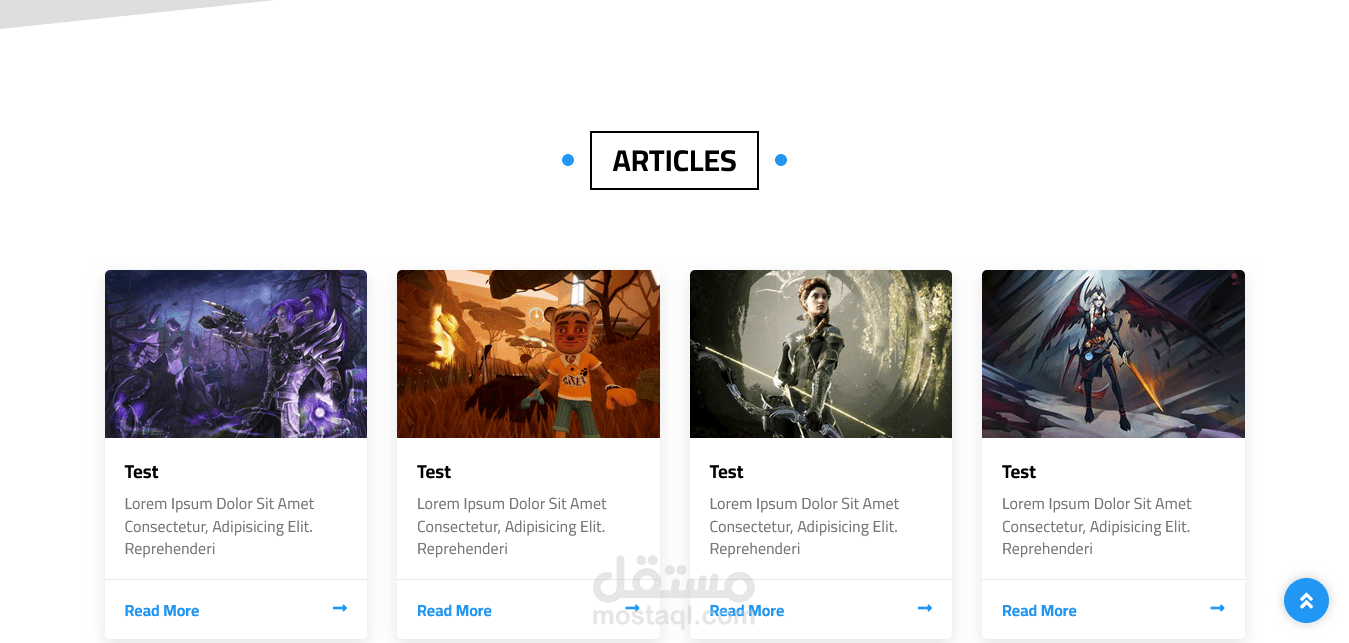Image resolution: width=1349 pixels, height=643 pixels.
Task: Click the arrow icon in the third article card
Action: coord(925,608)
